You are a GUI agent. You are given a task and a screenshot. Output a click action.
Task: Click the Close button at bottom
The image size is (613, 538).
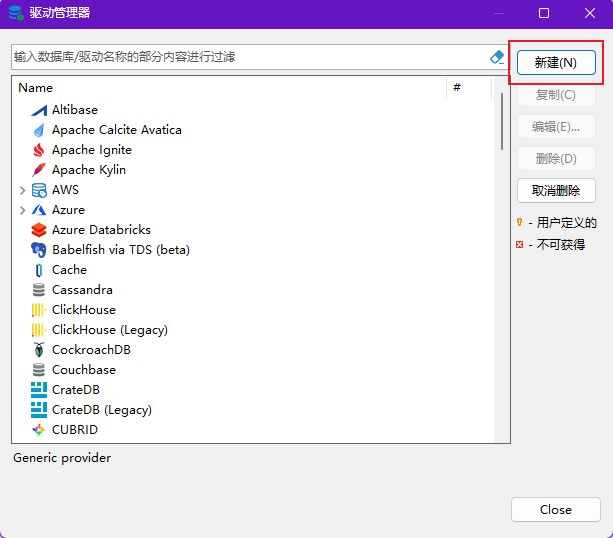pos(556,510)
